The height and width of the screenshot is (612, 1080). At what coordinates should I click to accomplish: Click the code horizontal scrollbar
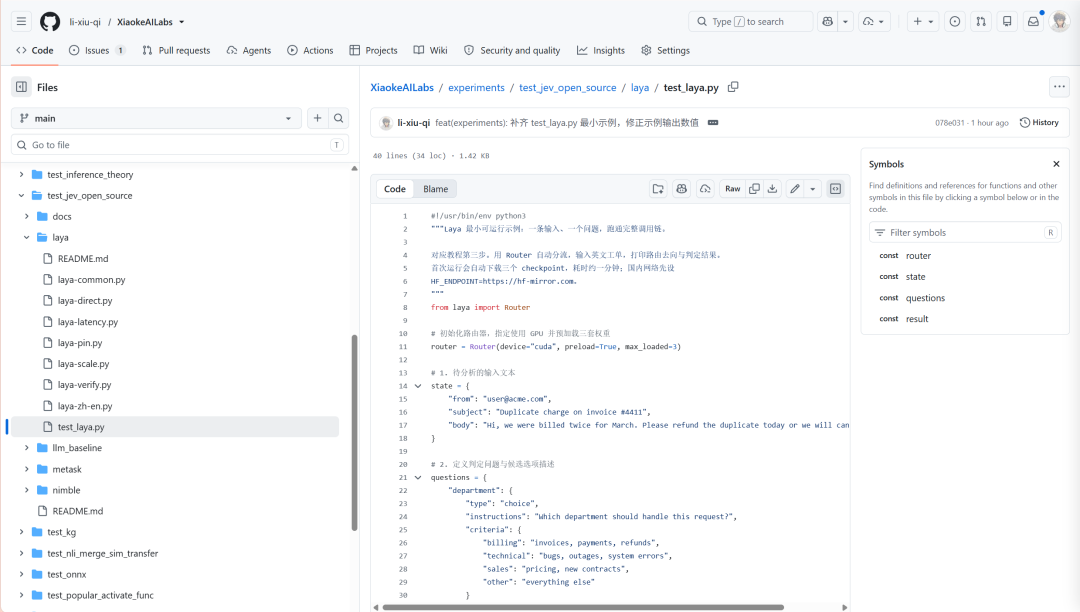pos(583,607)
